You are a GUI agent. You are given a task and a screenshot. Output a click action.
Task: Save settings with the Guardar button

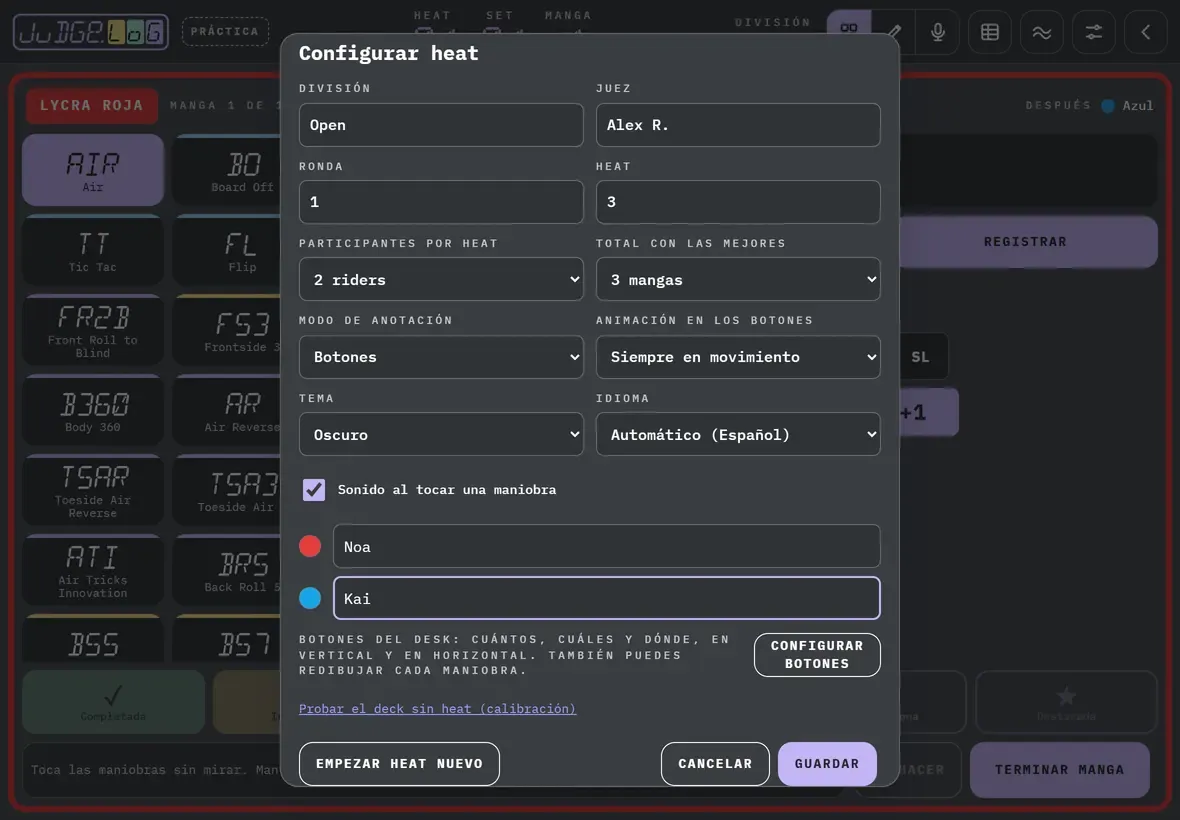[827, 764]
